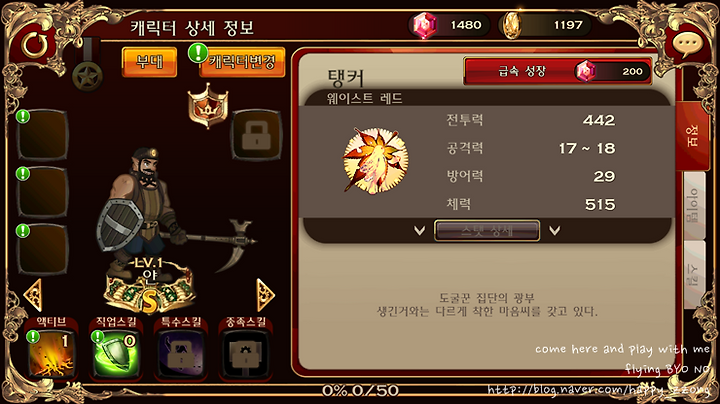The width and height of the screenshot is (720, 404).
Task: Select the top empty equipment slot
Action: pos(42,135)
